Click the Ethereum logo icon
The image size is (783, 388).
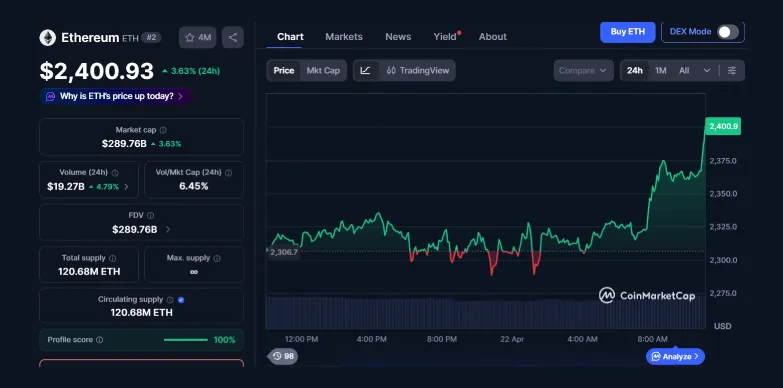coord(47,38)
